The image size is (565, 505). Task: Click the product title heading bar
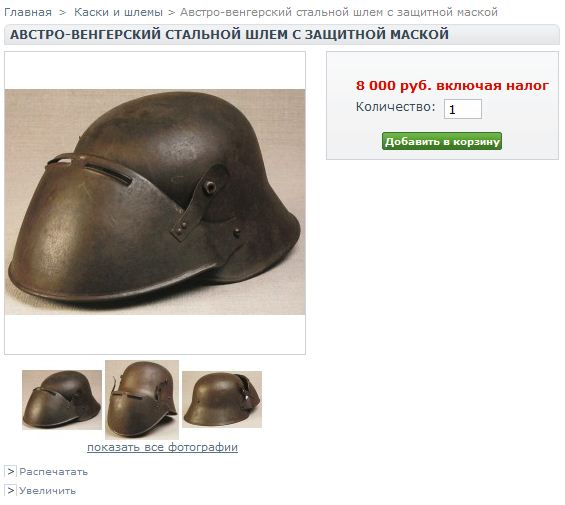(282, 35)
